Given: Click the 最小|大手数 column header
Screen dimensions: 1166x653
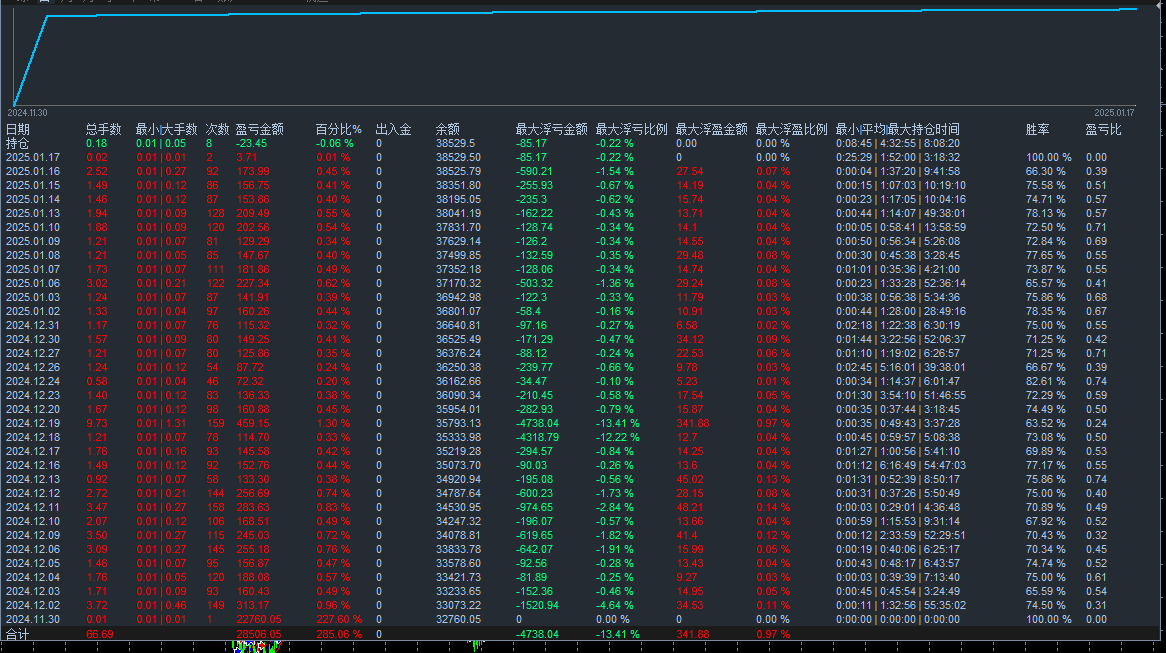Looking at the screenshot, I should [167, 129].
